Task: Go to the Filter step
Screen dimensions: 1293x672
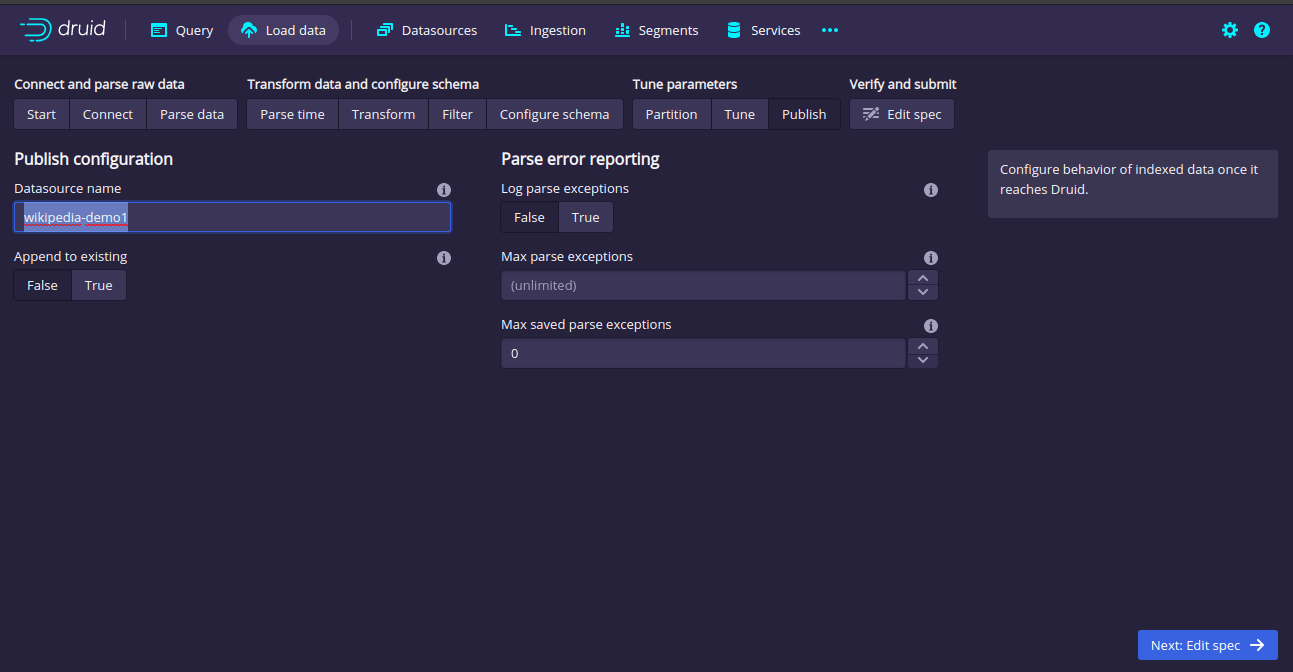Action: pyautogui.click(x=457, y=114)
